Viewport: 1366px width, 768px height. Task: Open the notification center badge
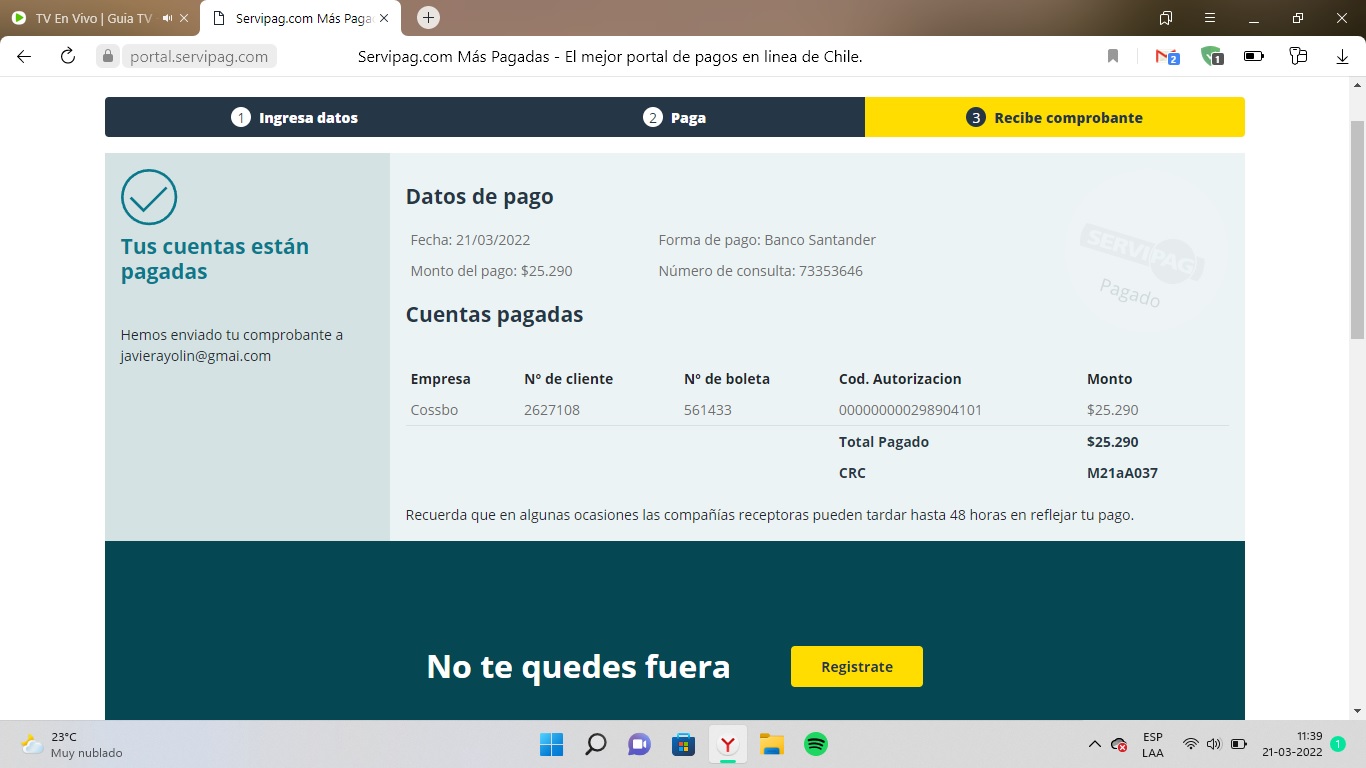(1338, 745)
